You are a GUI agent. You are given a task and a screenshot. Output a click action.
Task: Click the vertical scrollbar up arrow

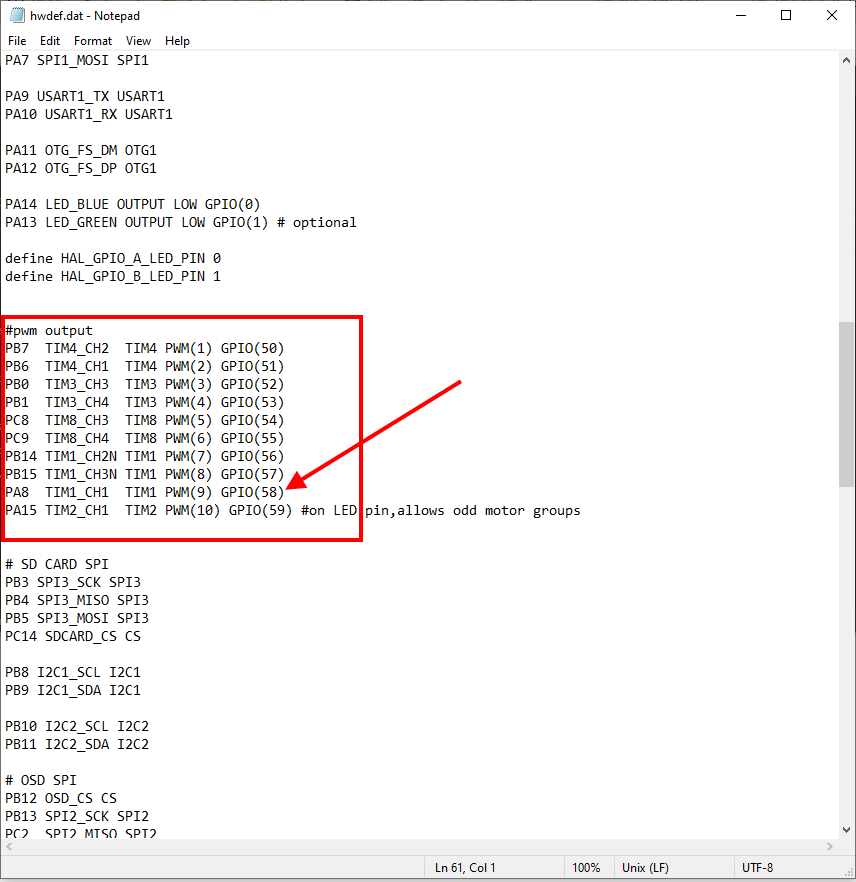pos(845,60)
